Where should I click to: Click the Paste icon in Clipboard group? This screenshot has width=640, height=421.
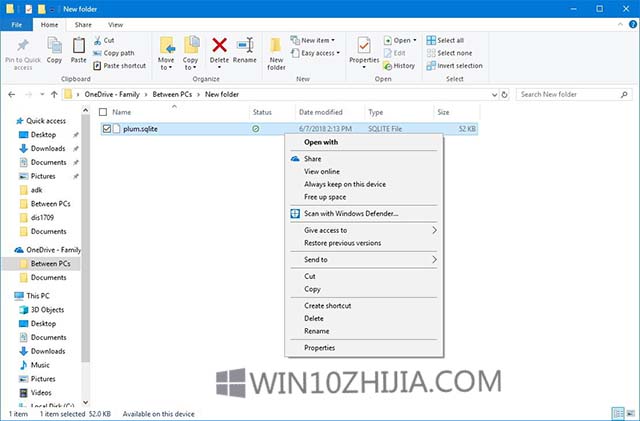[79, 46]
